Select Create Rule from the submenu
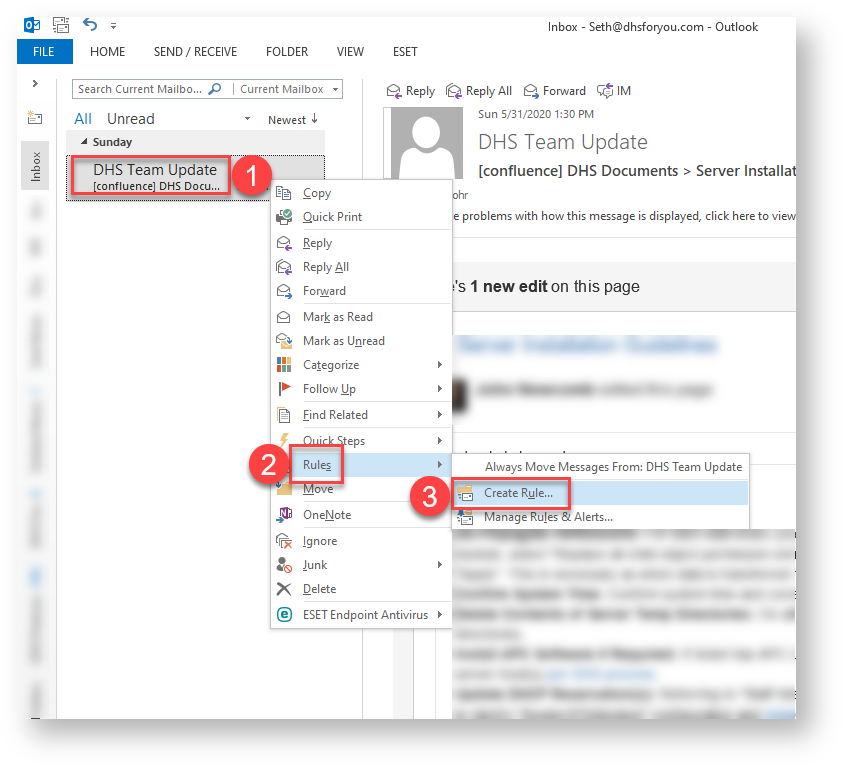 click(518, 493)
